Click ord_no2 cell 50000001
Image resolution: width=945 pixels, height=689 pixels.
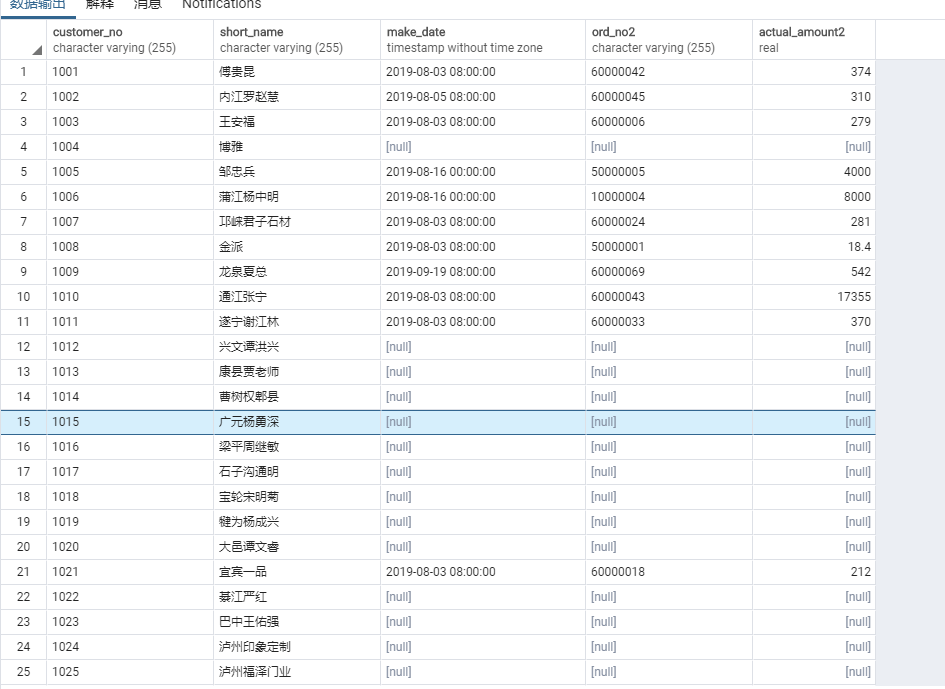click(x=669, y=247)
